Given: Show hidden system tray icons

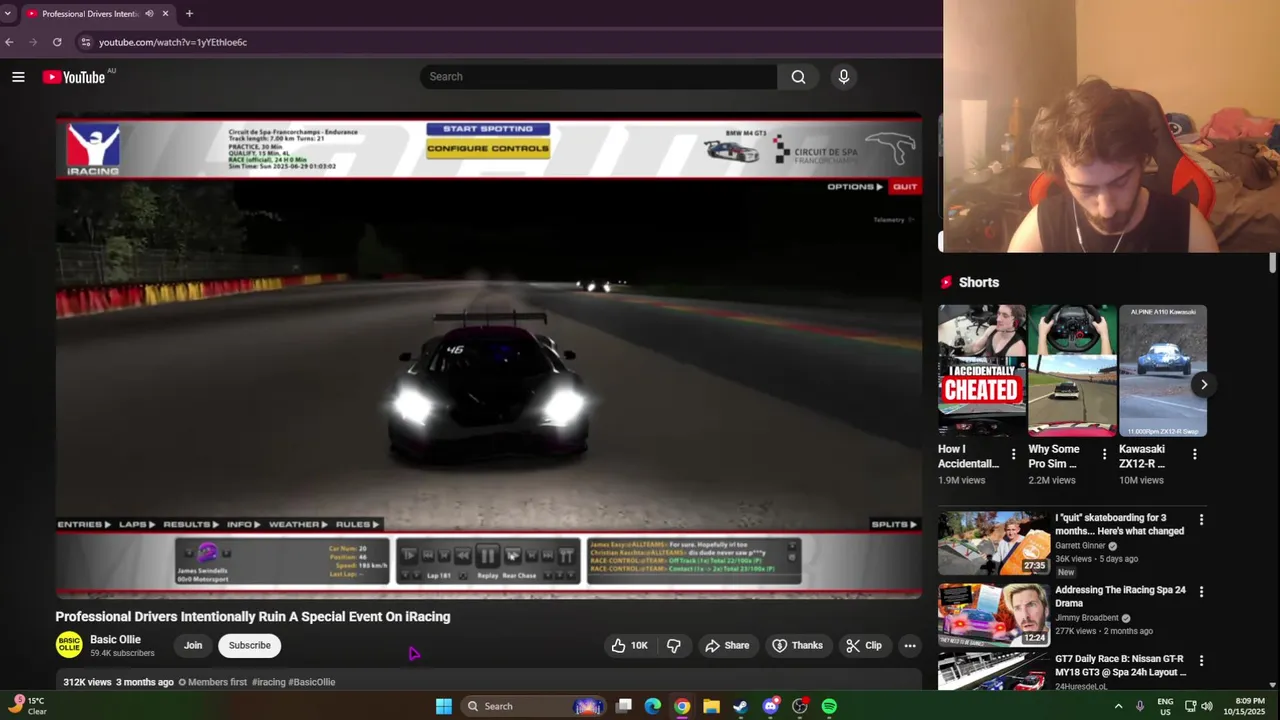Looking at the screenshot, I should 1118,706.
